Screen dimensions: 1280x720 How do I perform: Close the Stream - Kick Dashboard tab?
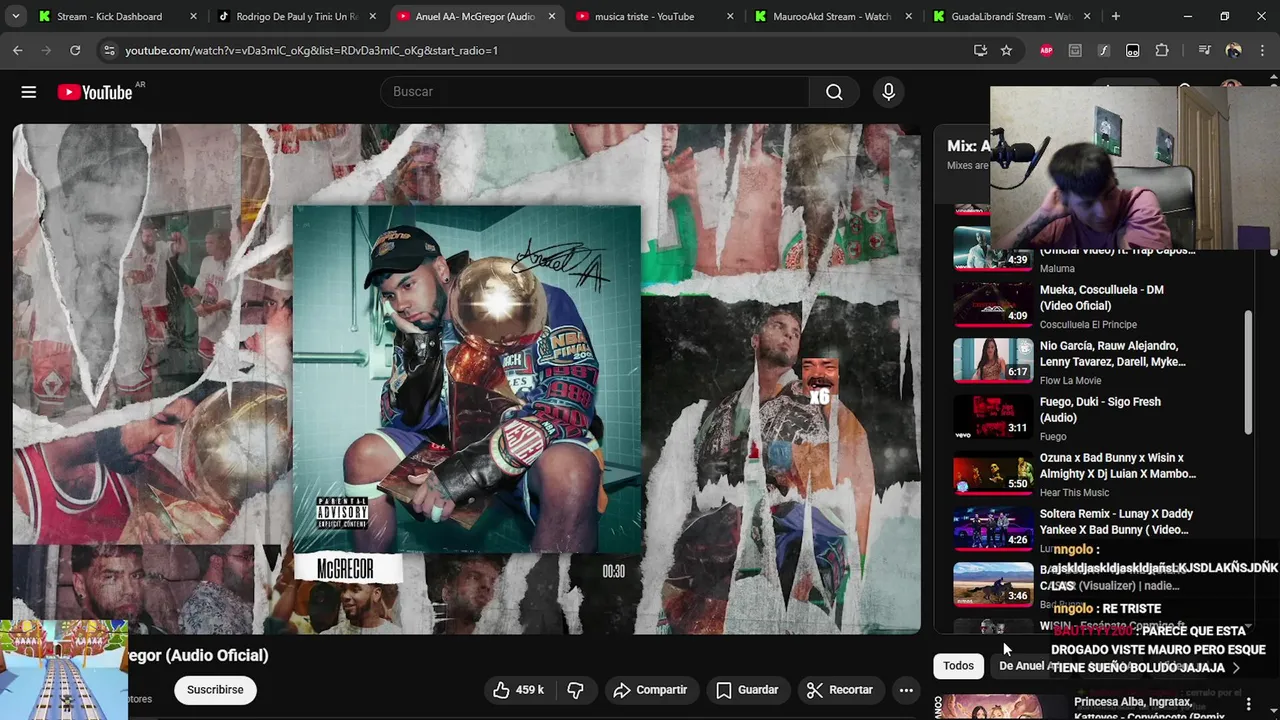click(x=194, y=16)
